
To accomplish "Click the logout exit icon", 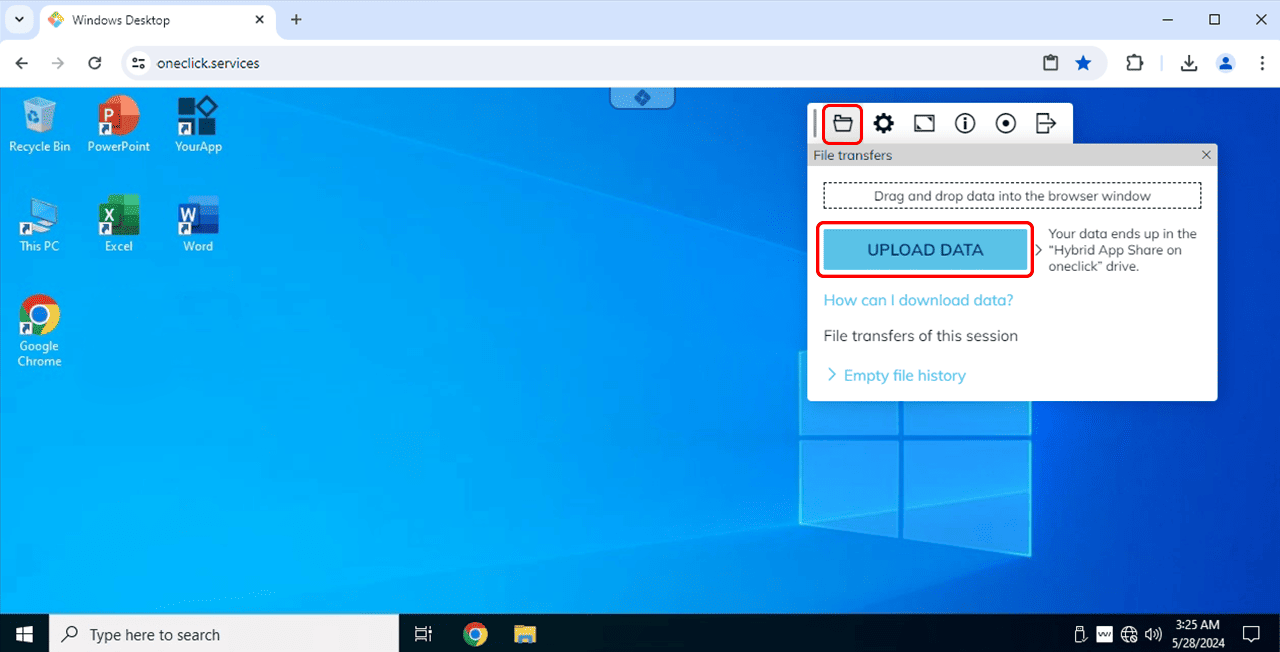I will pos(1046,123).
